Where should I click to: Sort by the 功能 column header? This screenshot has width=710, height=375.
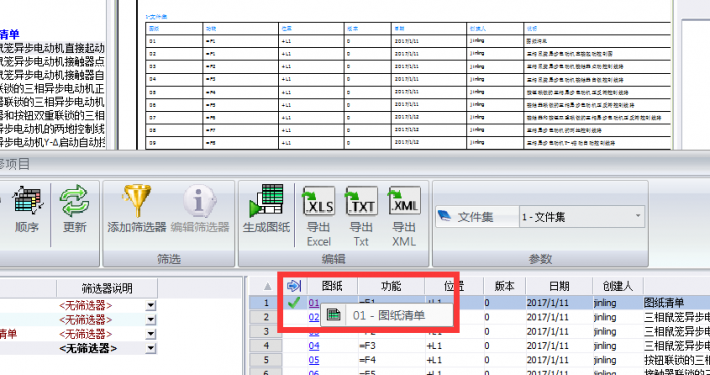391,286
